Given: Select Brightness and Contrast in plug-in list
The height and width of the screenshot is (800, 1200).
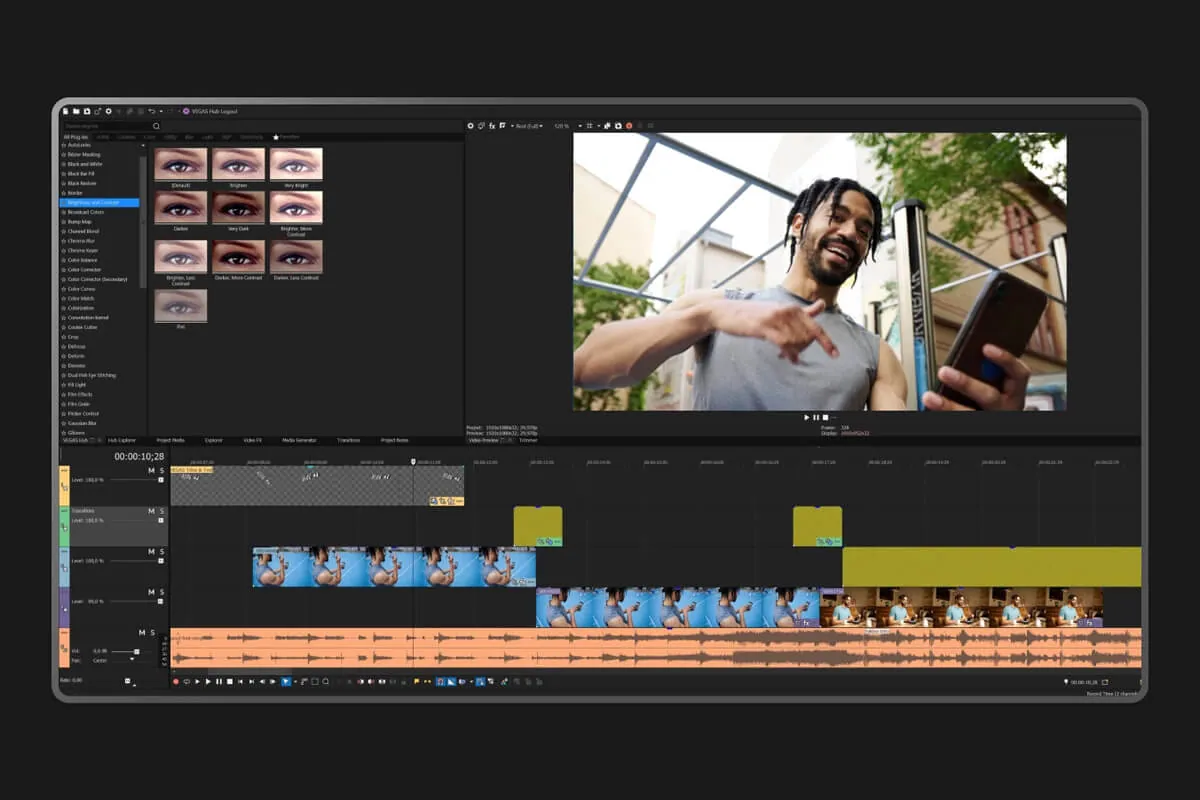Looking at the screenshot, I should coord(99,203).
